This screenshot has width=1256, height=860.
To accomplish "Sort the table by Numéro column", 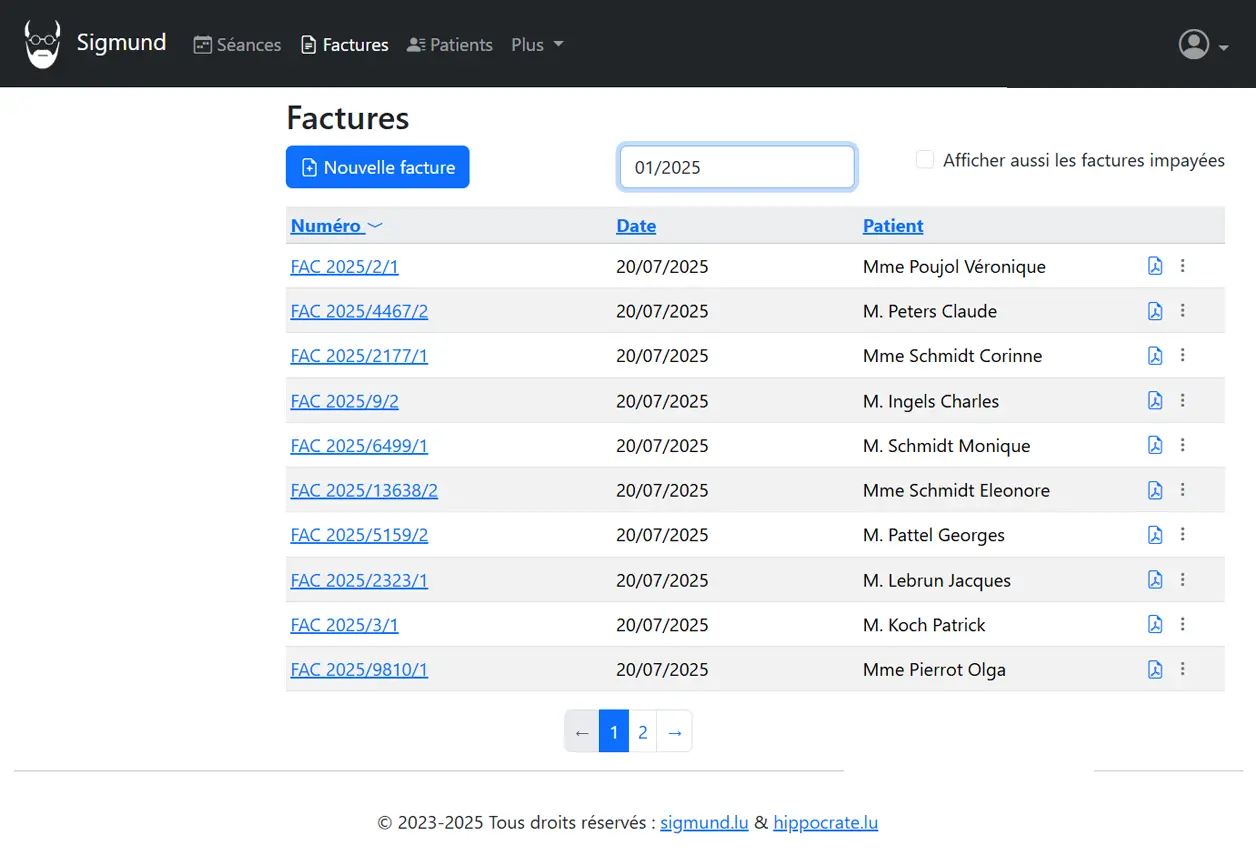I will coord(326,226).
